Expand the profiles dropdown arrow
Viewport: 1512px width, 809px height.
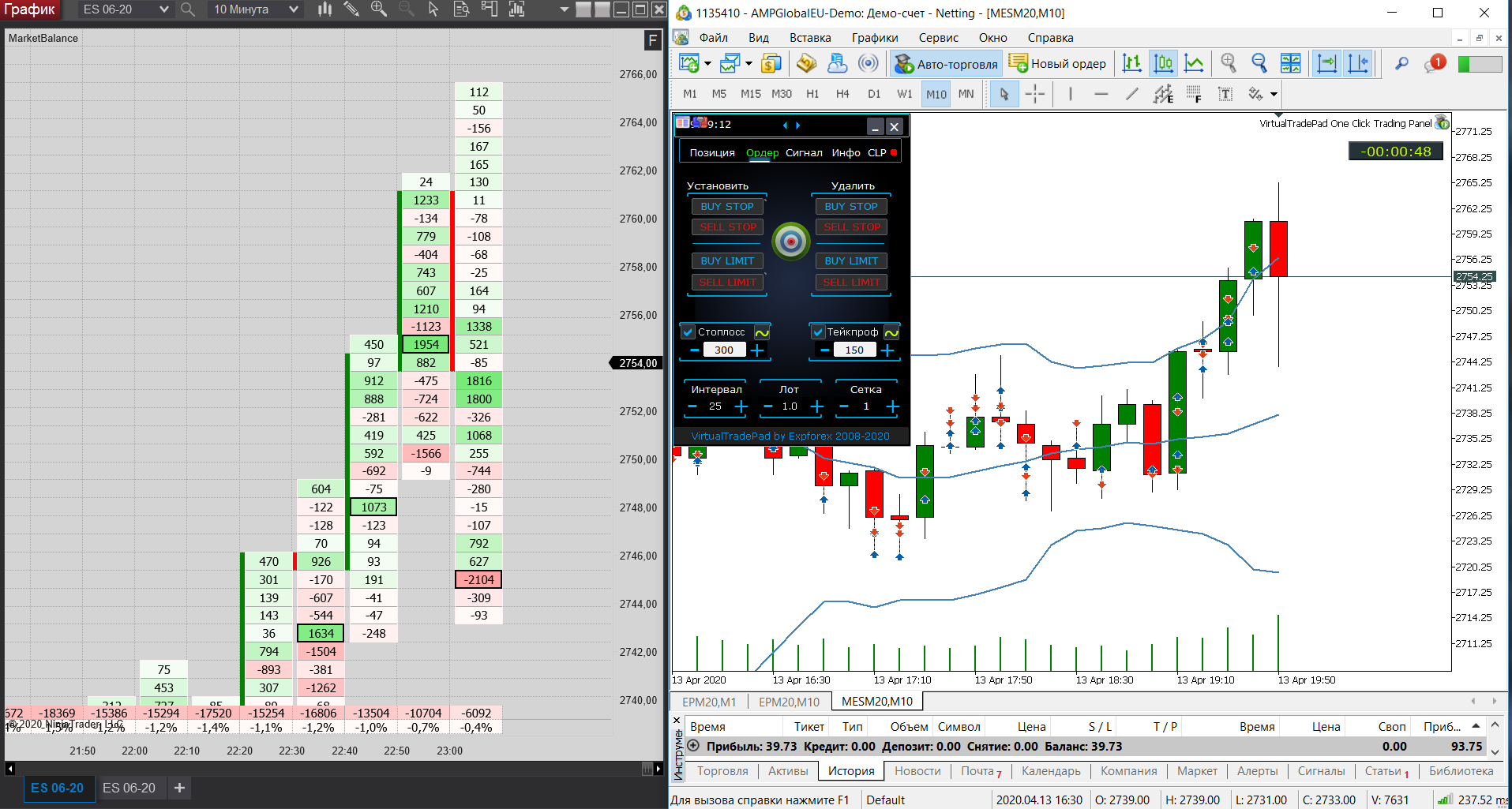pyautogui.click(x=748, y=64)
